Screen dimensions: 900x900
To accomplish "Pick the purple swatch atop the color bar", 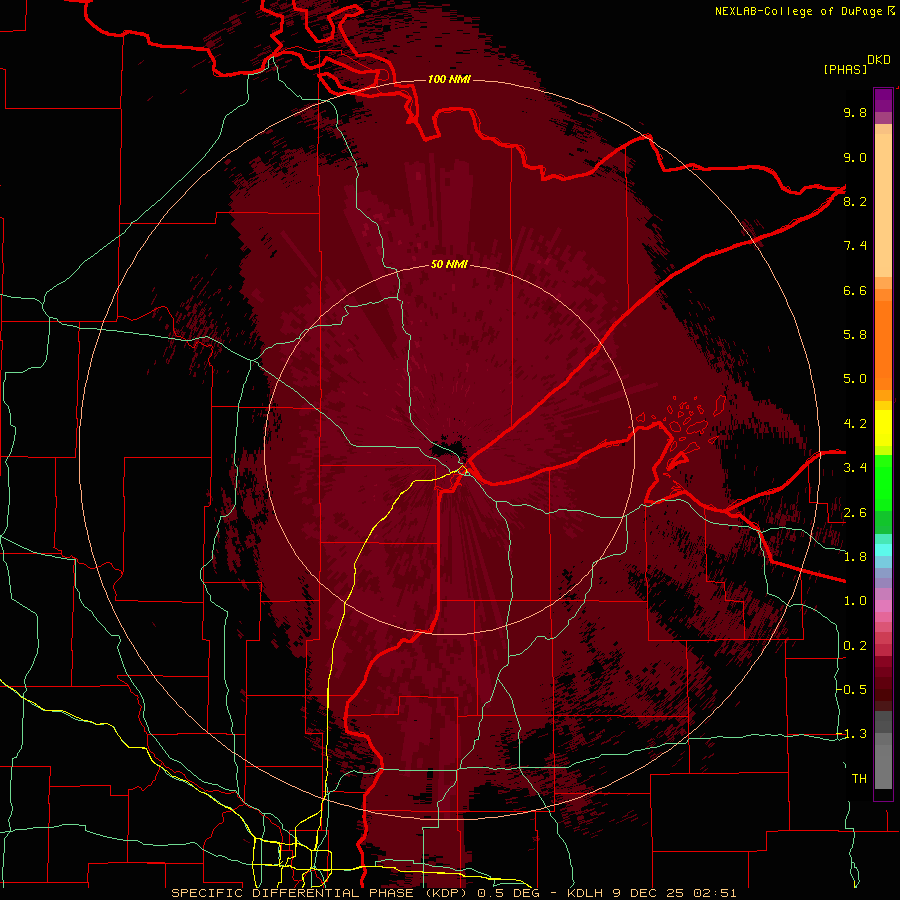I will (883, 100).
